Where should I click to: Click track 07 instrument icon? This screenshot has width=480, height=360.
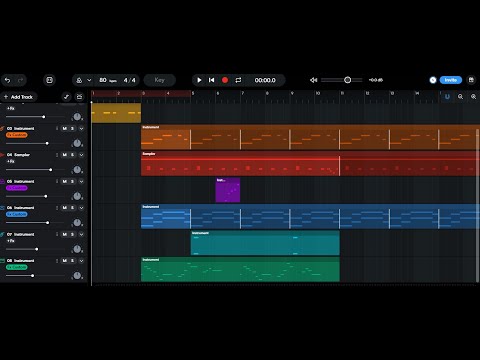tap(2, 234)
